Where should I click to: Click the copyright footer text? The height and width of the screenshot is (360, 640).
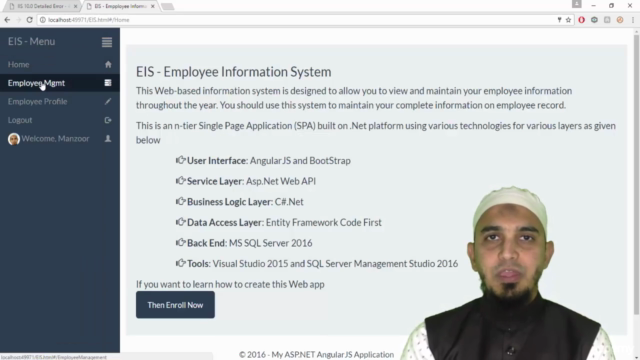(316, 354)
